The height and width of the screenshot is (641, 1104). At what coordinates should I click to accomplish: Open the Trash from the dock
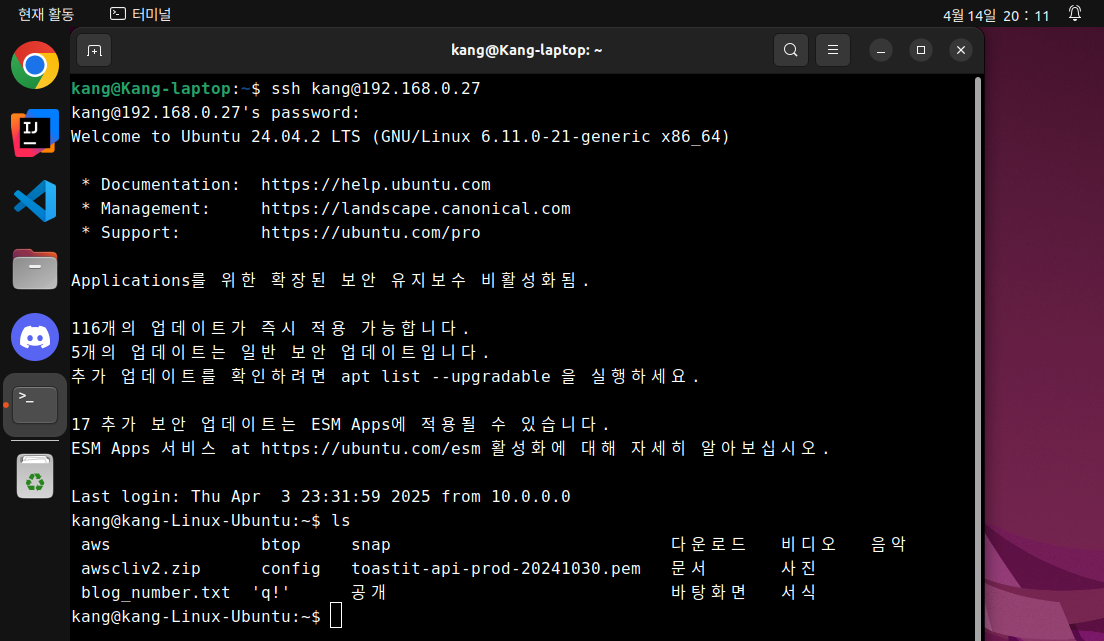(34, 476)
